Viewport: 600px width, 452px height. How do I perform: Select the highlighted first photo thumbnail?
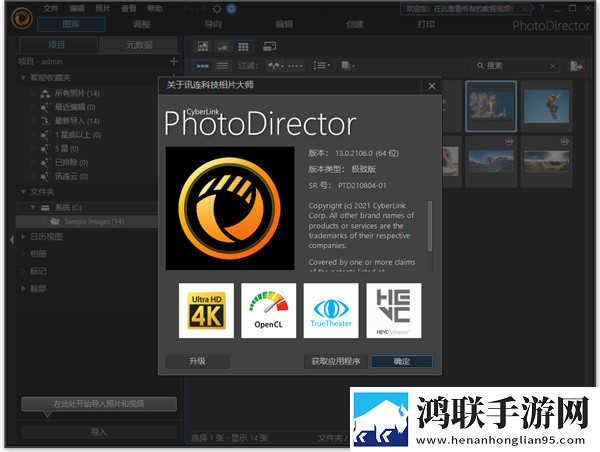[x=491, y=106]
